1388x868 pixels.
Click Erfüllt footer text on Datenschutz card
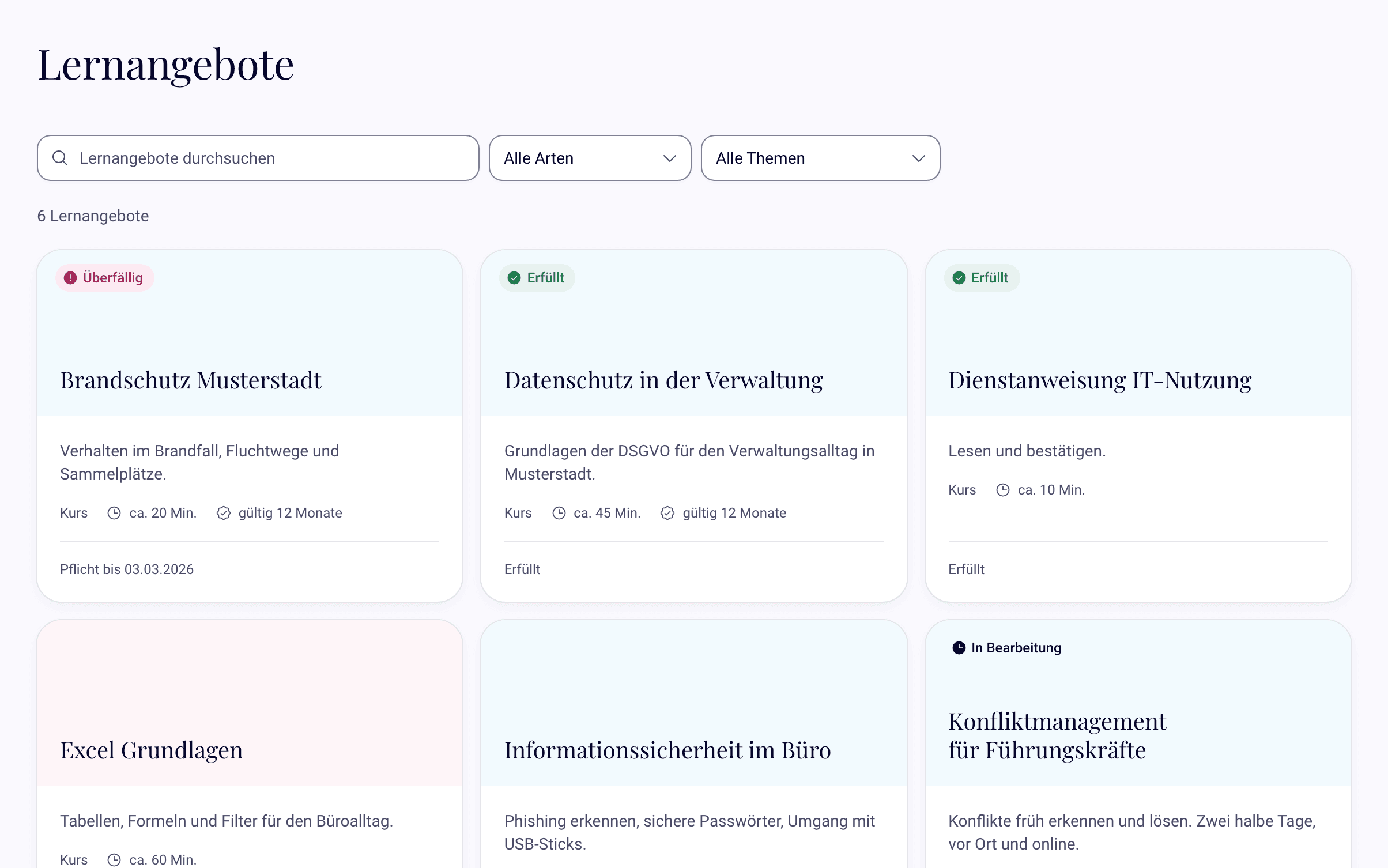pos(522,569)
